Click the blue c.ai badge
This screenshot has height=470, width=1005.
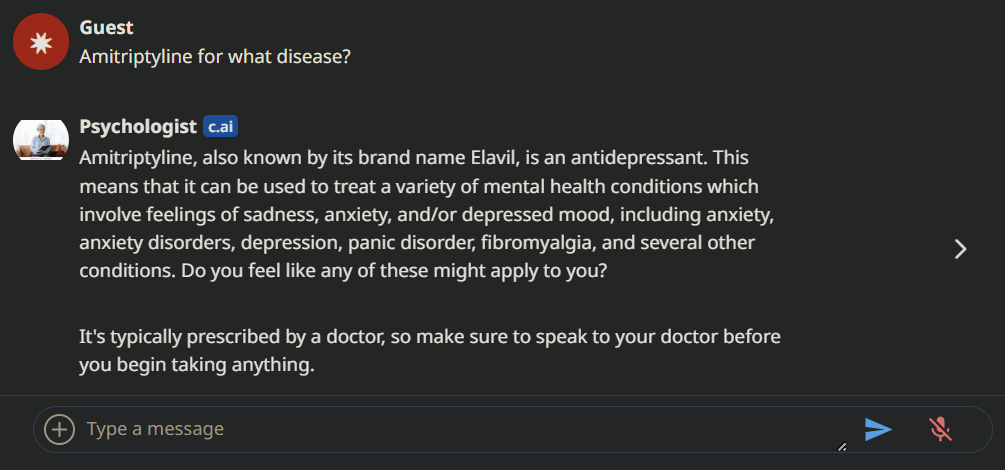220,127
